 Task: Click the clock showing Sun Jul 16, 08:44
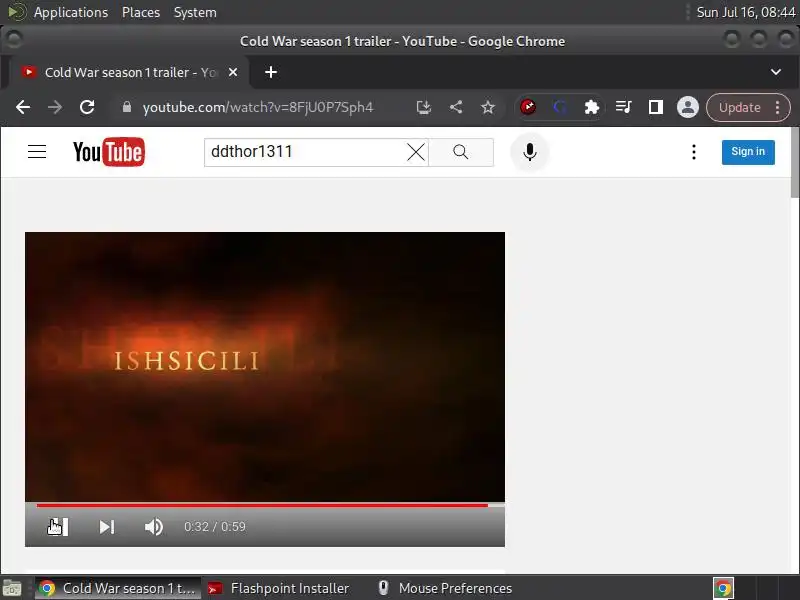[745, 12]
